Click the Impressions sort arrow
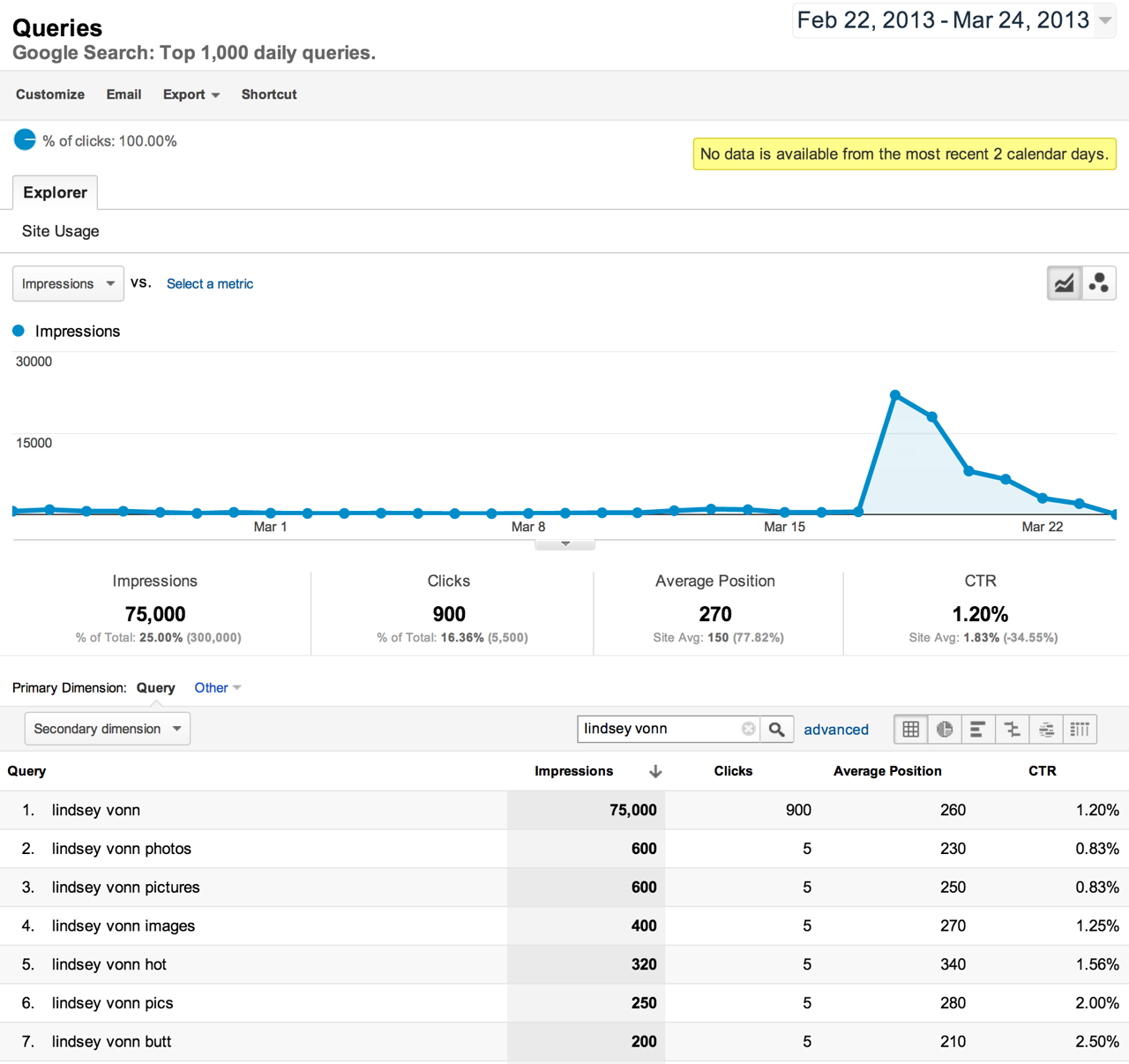The width and height of the screenshot is (1129, 1064). [655, 771]
